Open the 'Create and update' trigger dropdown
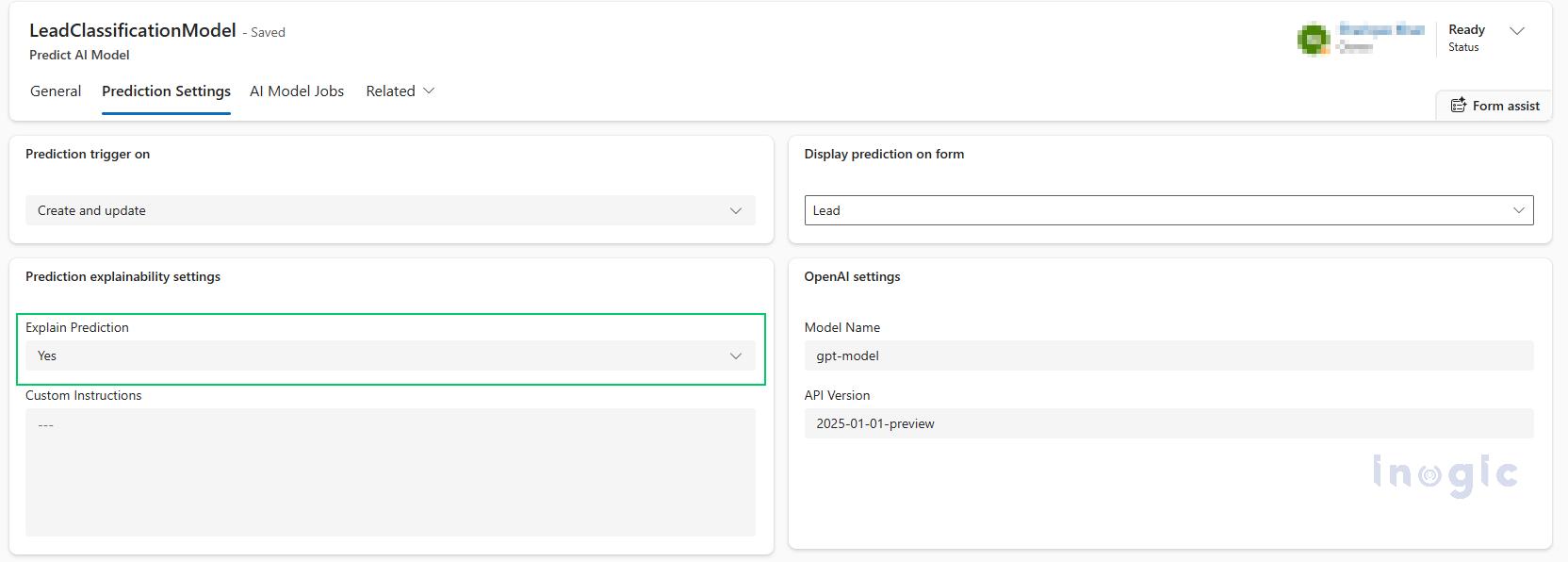Viewport: 1568px width, 562px height. 377,210
